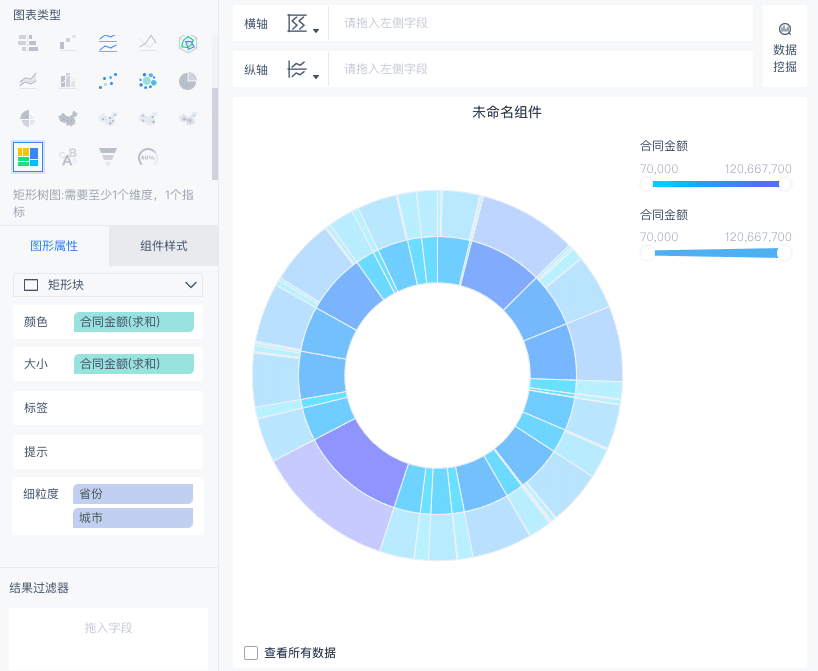Choose the bubble cluster chart type
818x671 pixels.
(x=148, y=81)
